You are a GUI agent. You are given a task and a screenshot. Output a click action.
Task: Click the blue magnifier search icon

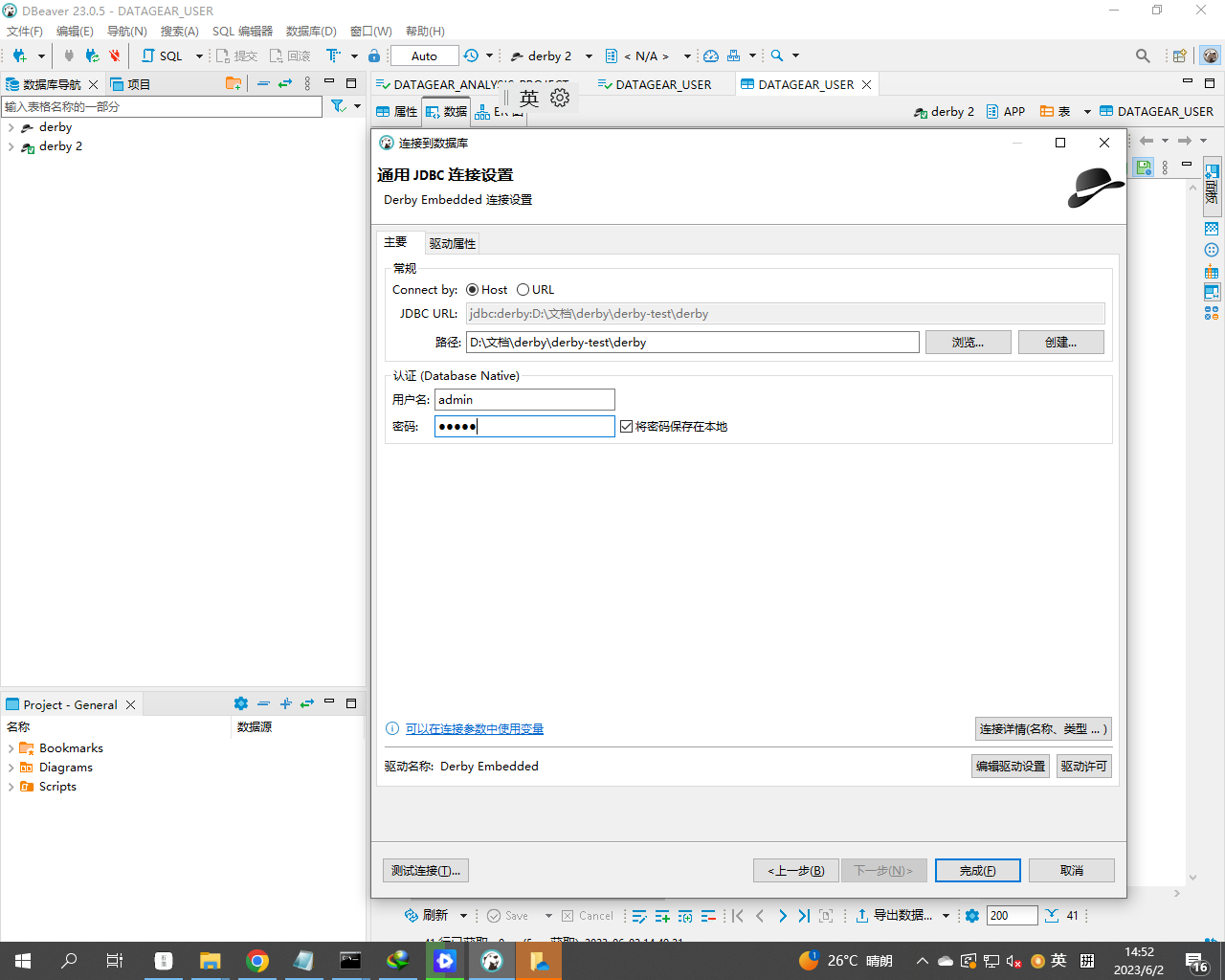[x=777, y=56]
